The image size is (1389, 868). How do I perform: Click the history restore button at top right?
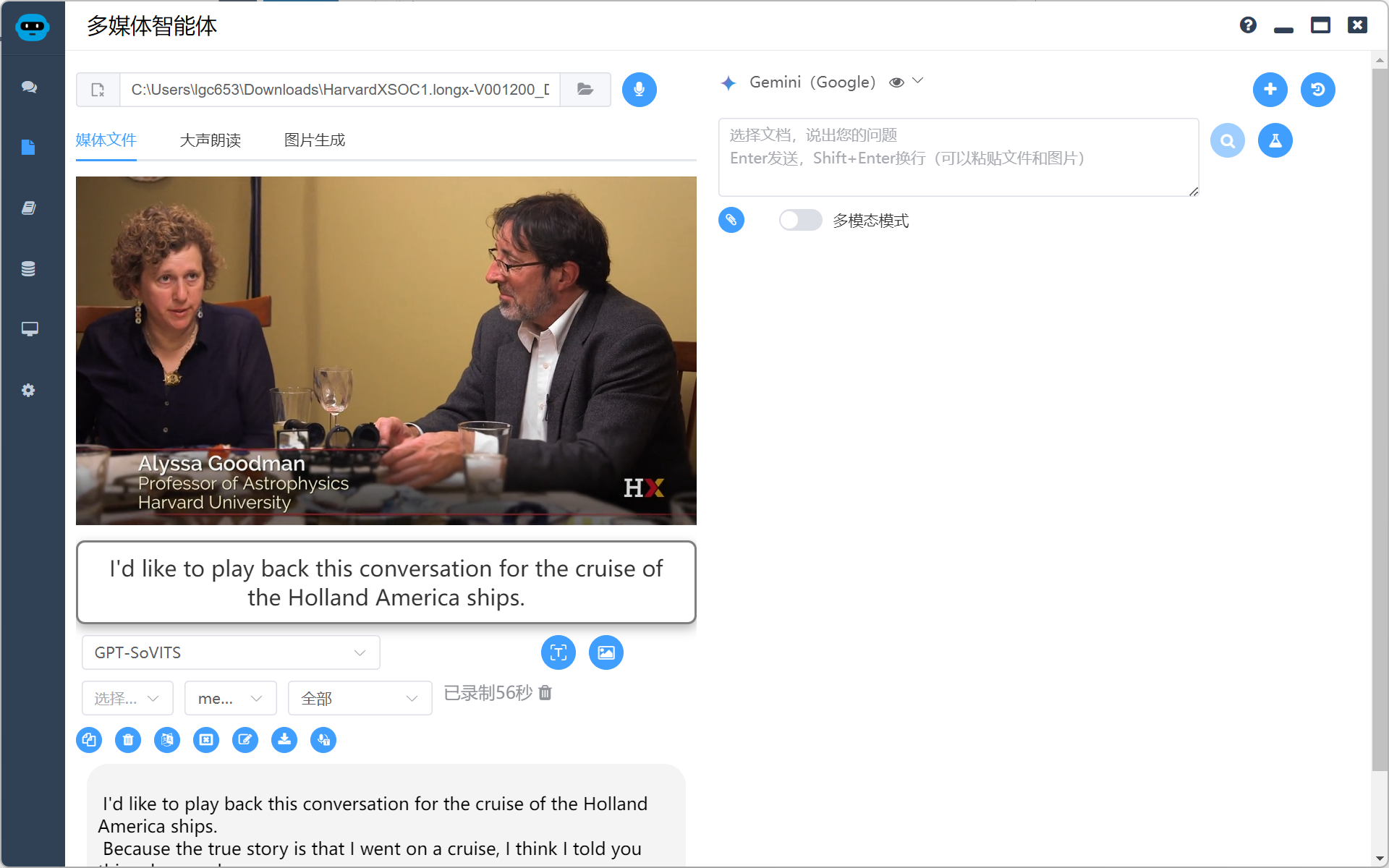pyautogui.click(x=1318, y=90)
